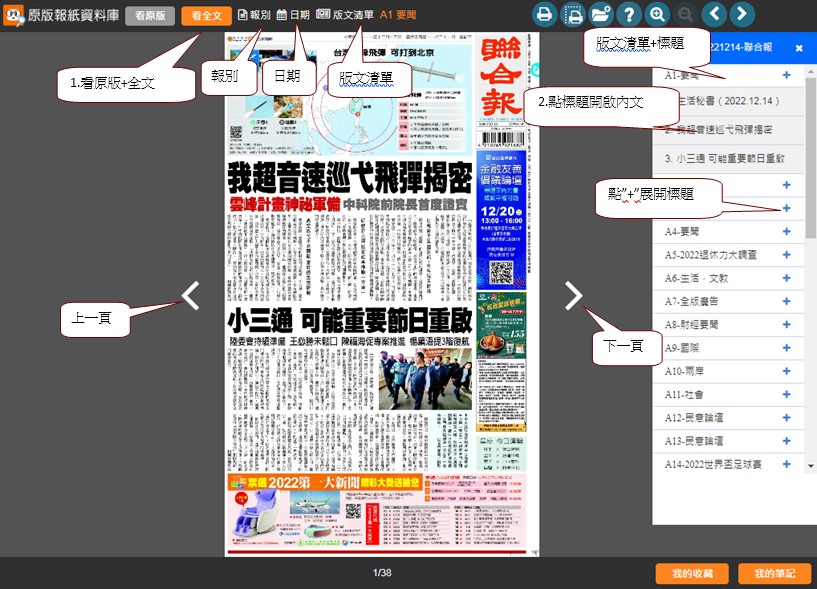817x589 pixels.
Task: Click the plus beside A14-2022世界盃足球賽
Action: tap(786, 464)
